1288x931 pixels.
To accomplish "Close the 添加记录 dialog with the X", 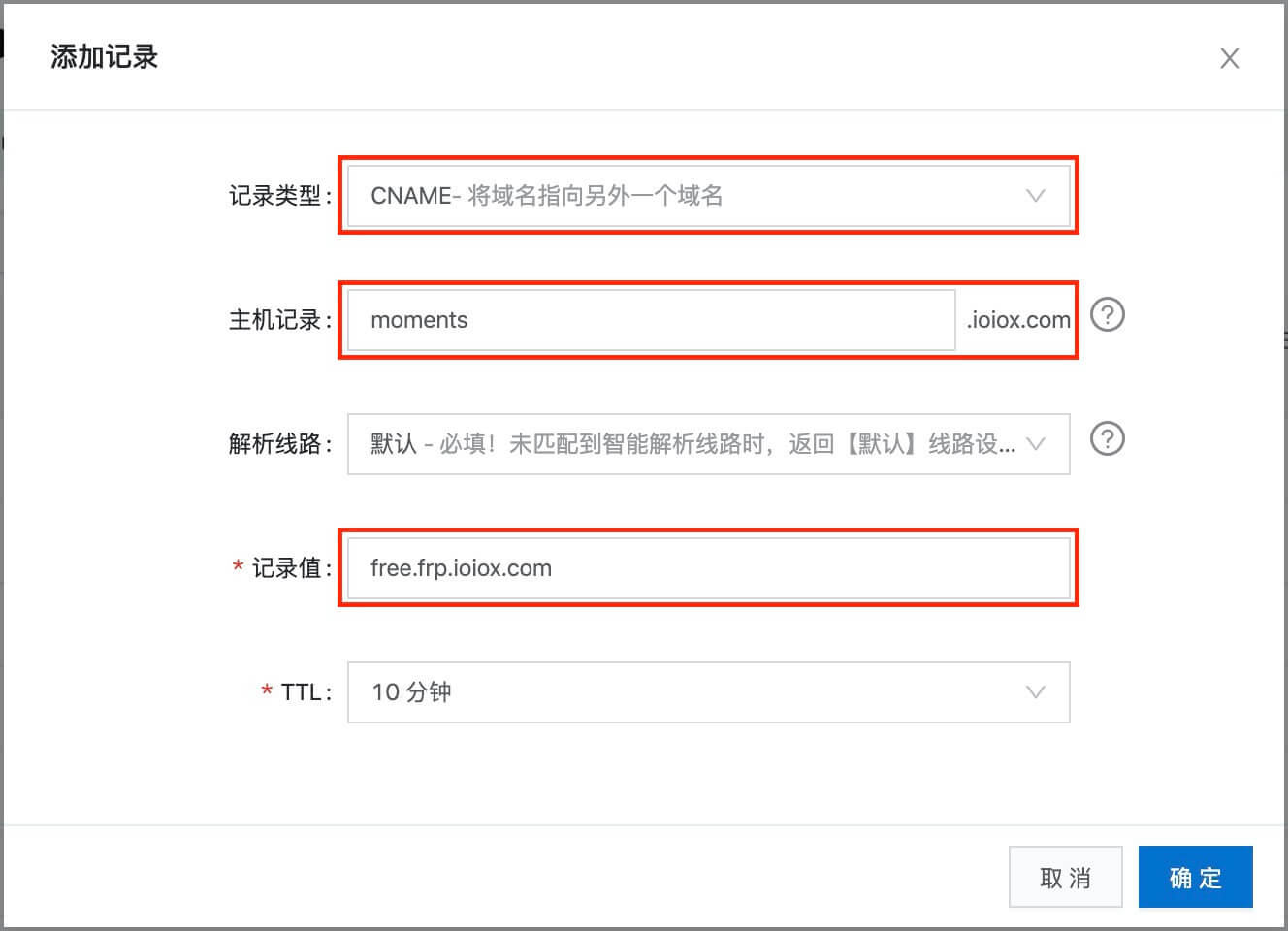I will [x=1229, y=58].
